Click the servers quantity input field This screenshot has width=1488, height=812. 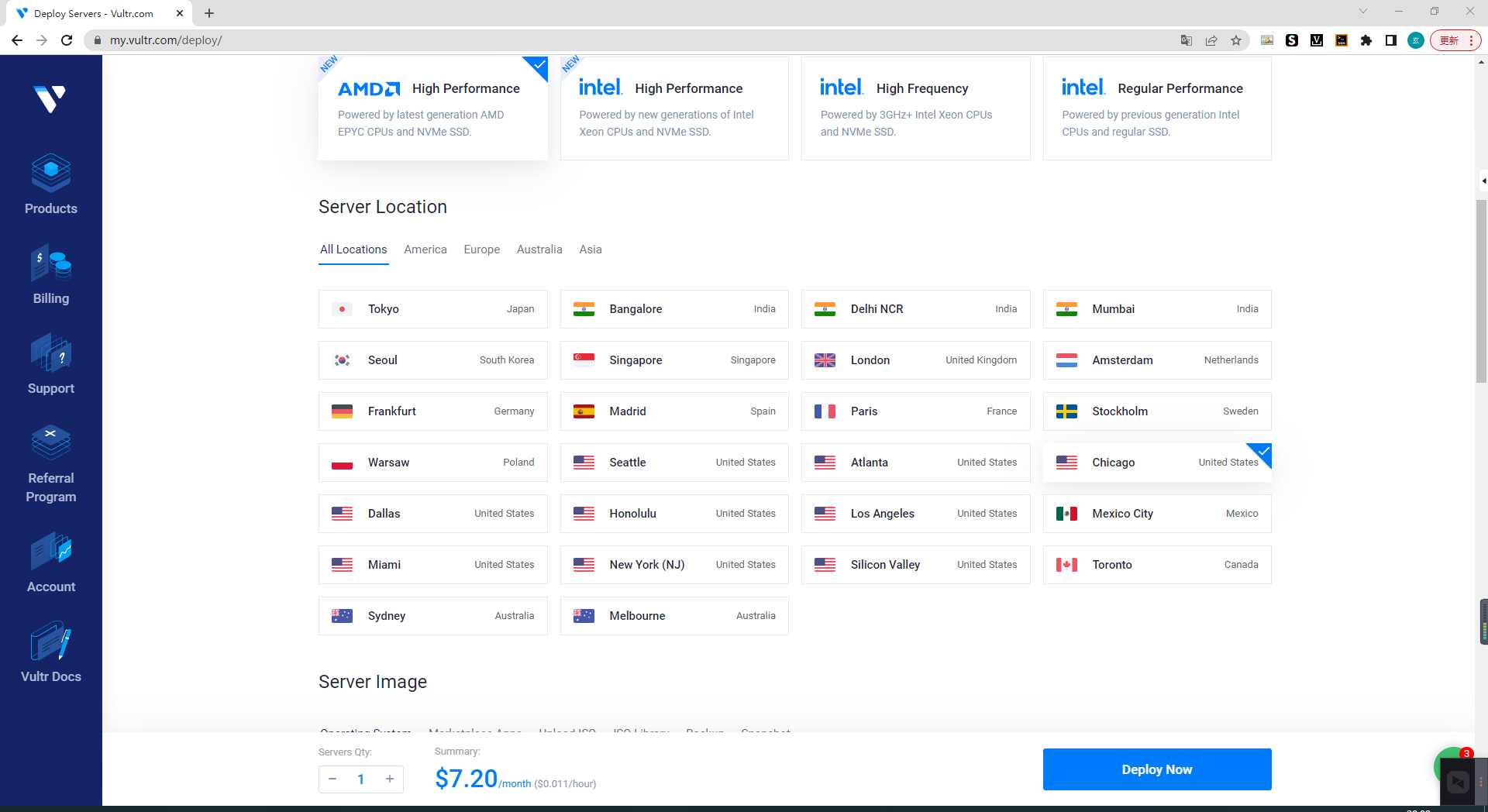pos(361,779)
